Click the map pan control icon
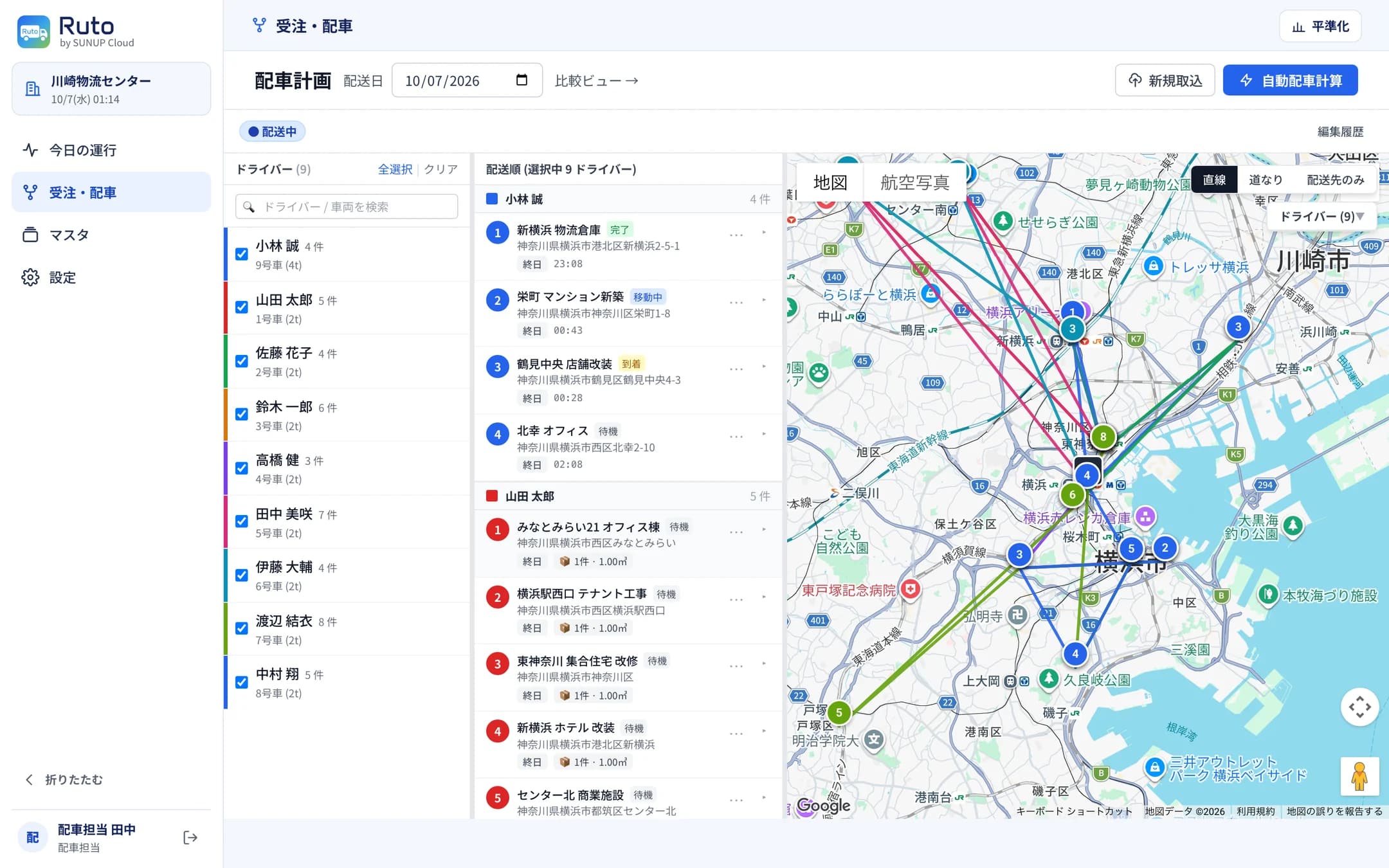Screen dimensions: 1389x868 tap(1359, 707)
